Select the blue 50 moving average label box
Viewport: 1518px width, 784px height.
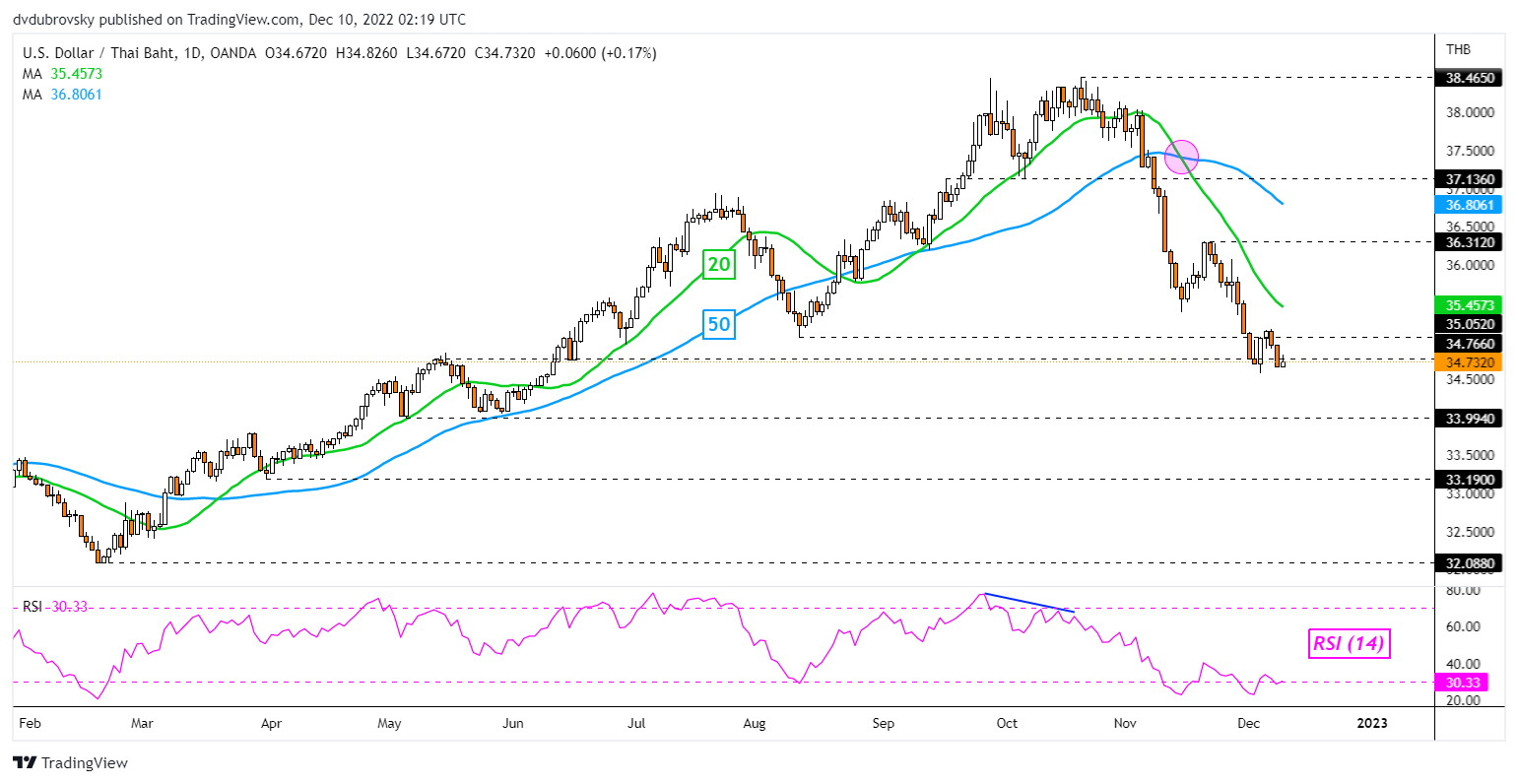[x=719, y=324]
